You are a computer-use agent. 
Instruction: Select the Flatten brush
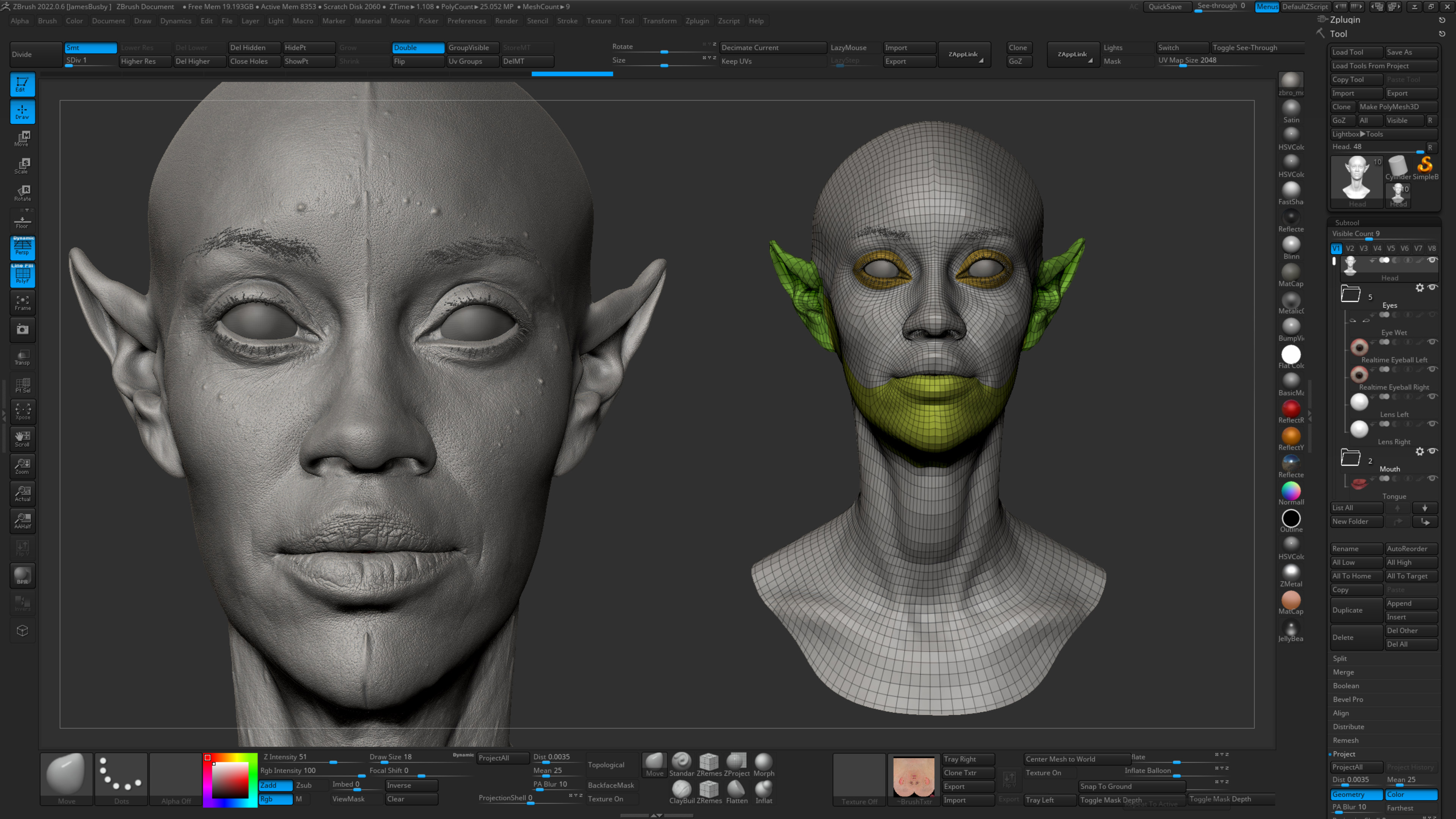736,790
